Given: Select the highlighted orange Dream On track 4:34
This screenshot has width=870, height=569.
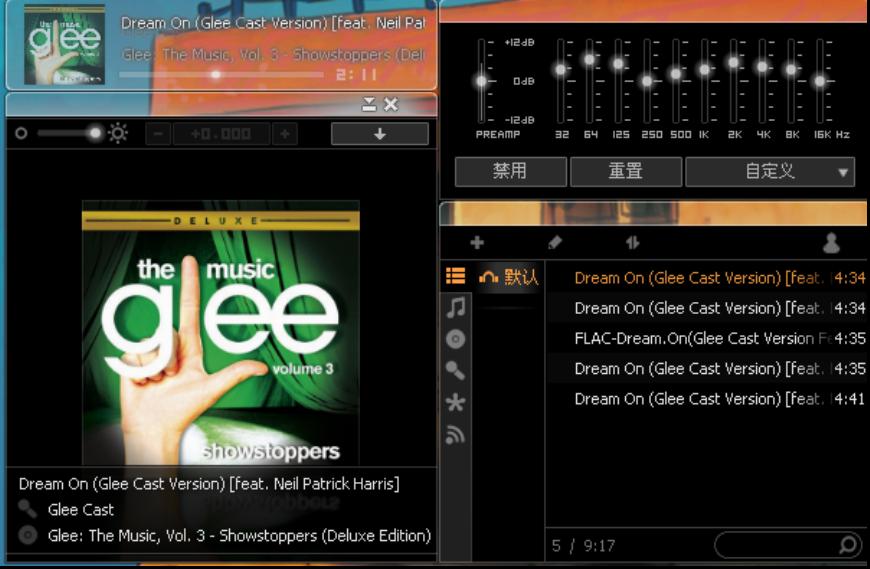Looking at the screenshot, I should tap(707, 277).
